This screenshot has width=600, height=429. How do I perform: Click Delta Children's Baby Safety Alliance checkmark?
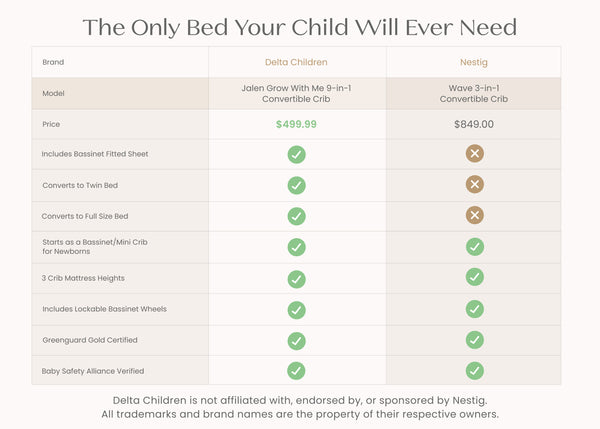point(297,371)
